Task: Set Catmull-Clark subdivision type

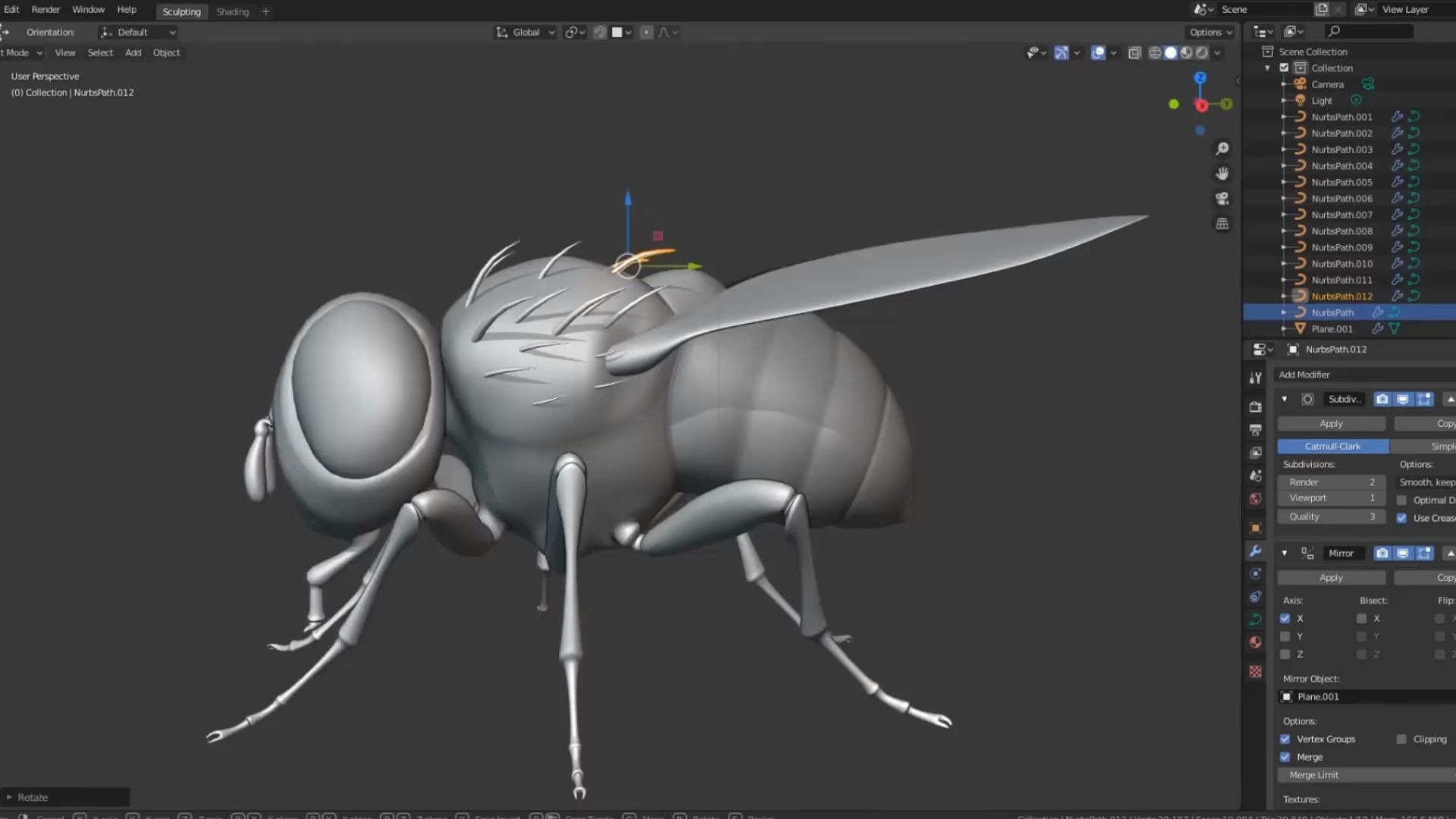Action: tap(1332, 446)
